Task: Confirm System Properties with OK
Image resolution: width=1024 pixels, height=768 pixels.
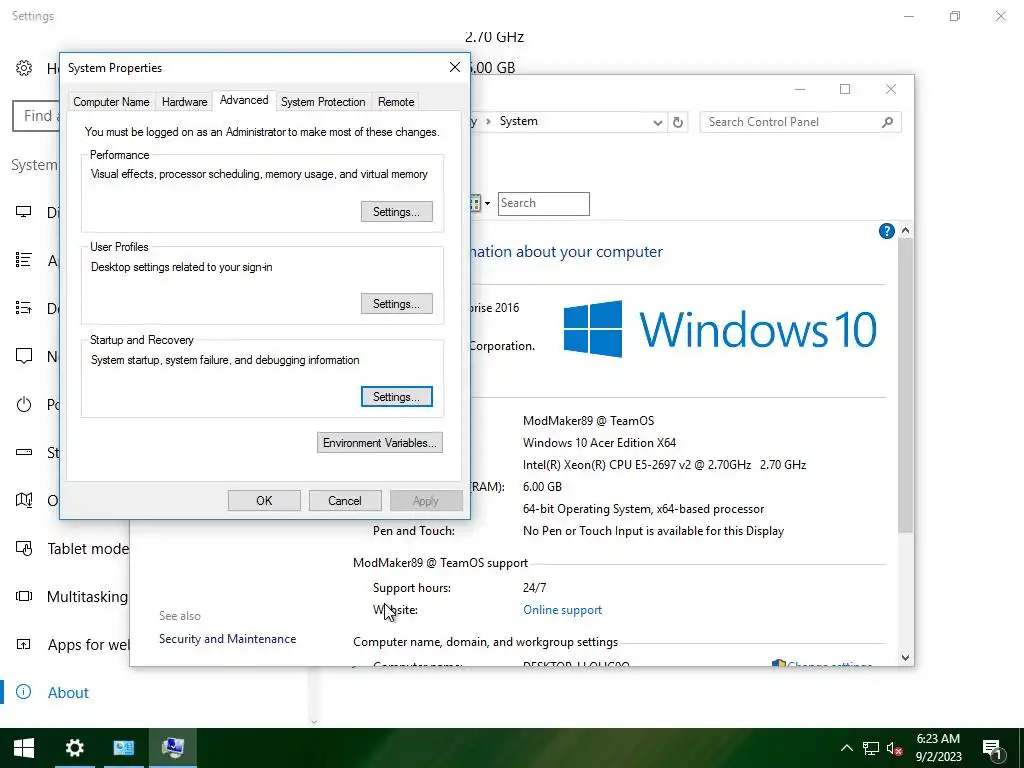Action: (x=264, y=501)
